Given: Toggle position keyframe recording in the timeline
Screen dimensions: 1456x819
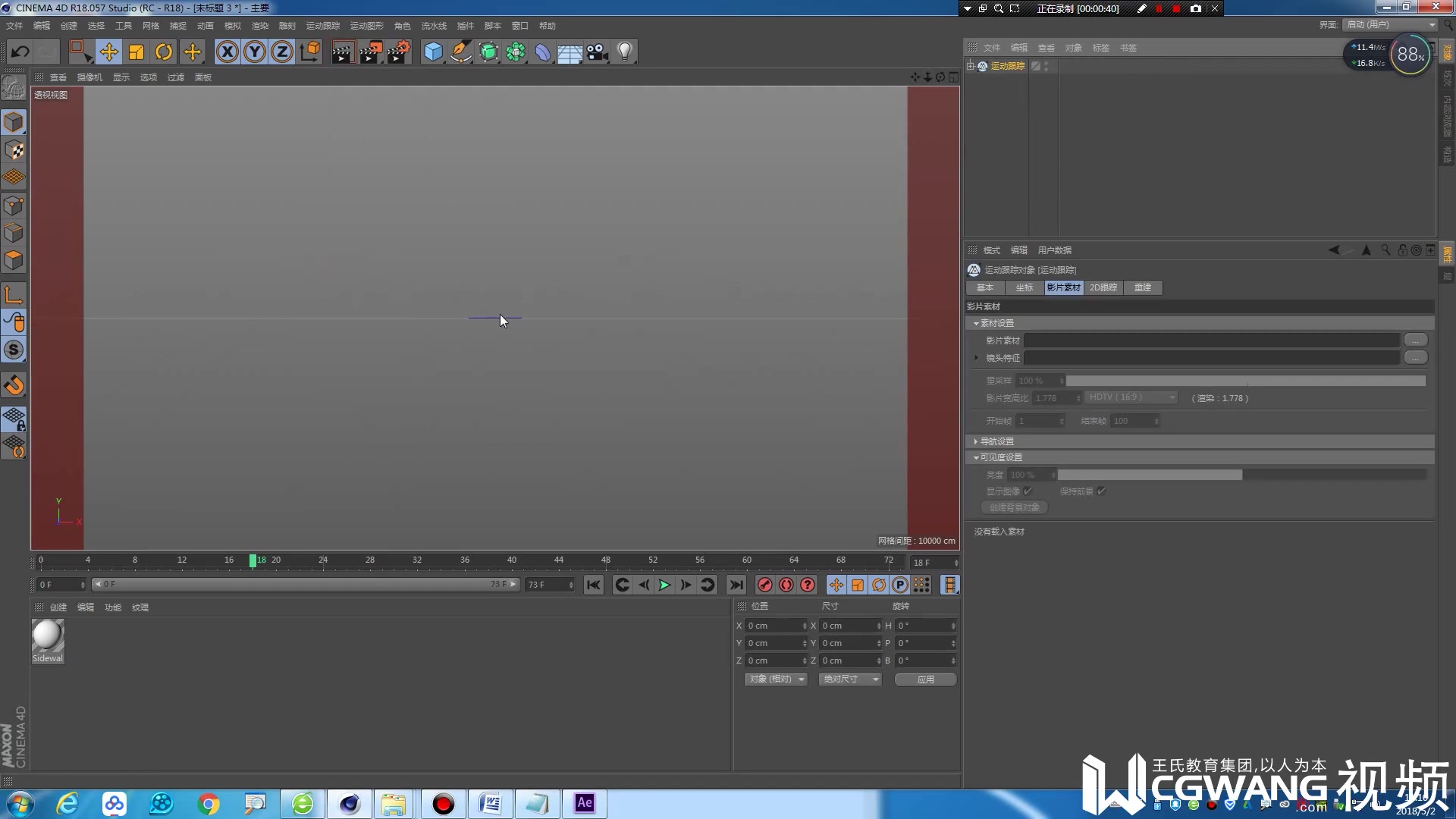Looking at the screenshot, I should pos(835,585).
